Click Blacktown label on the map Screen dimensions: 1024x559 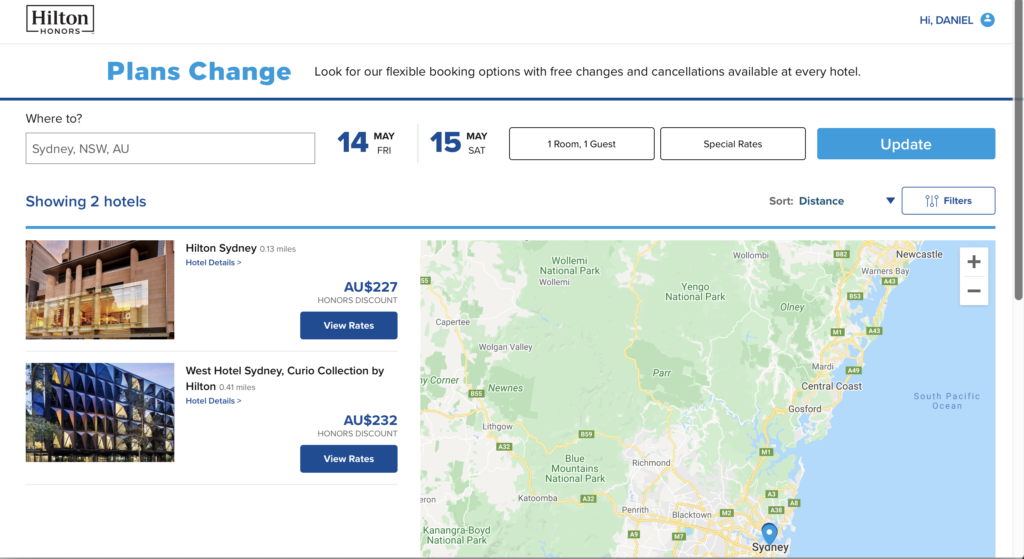coord(692,515)
